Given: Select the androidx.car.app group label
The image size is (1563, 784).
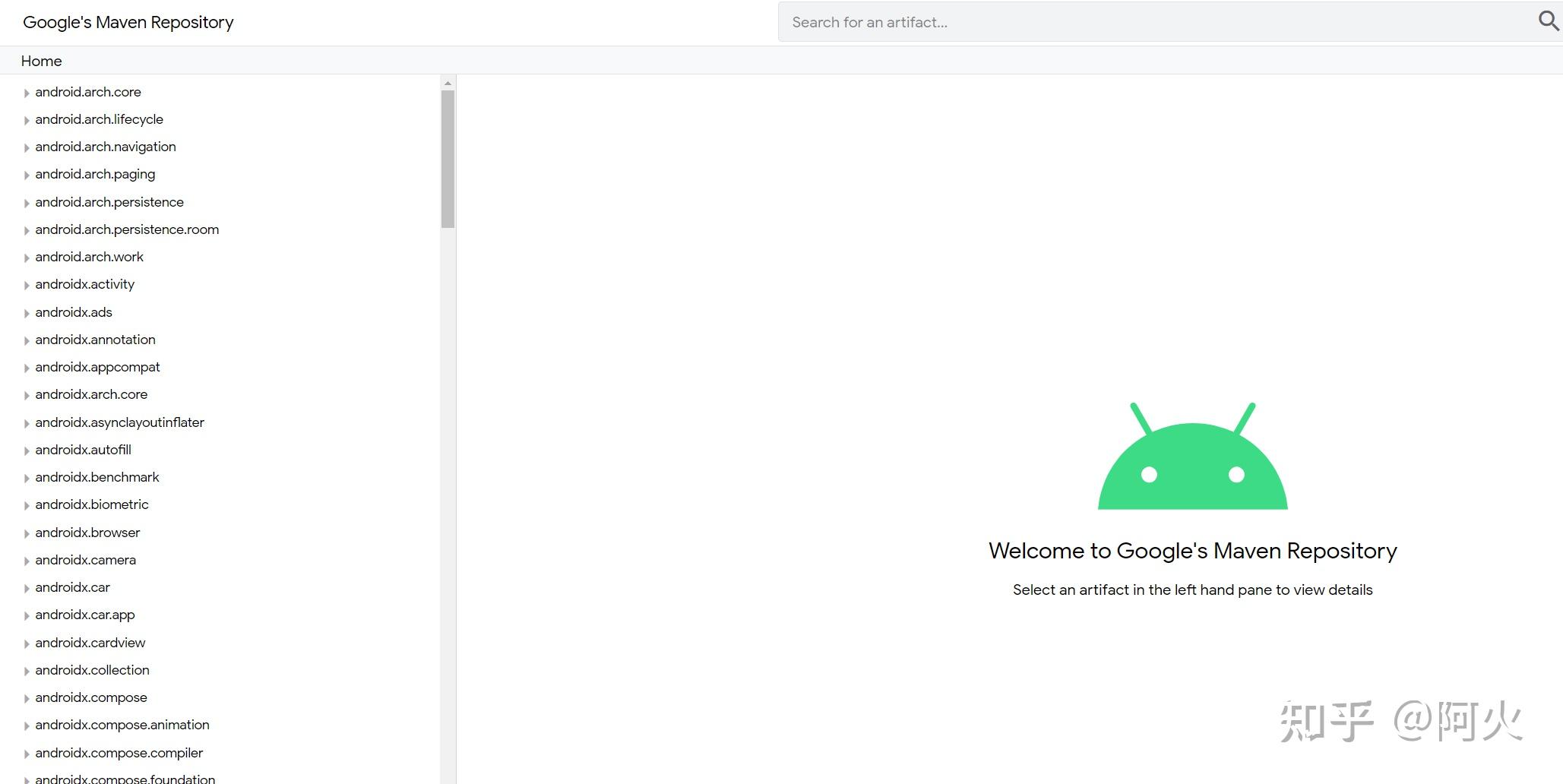Looking at the screenshot, I should (85, 615).
